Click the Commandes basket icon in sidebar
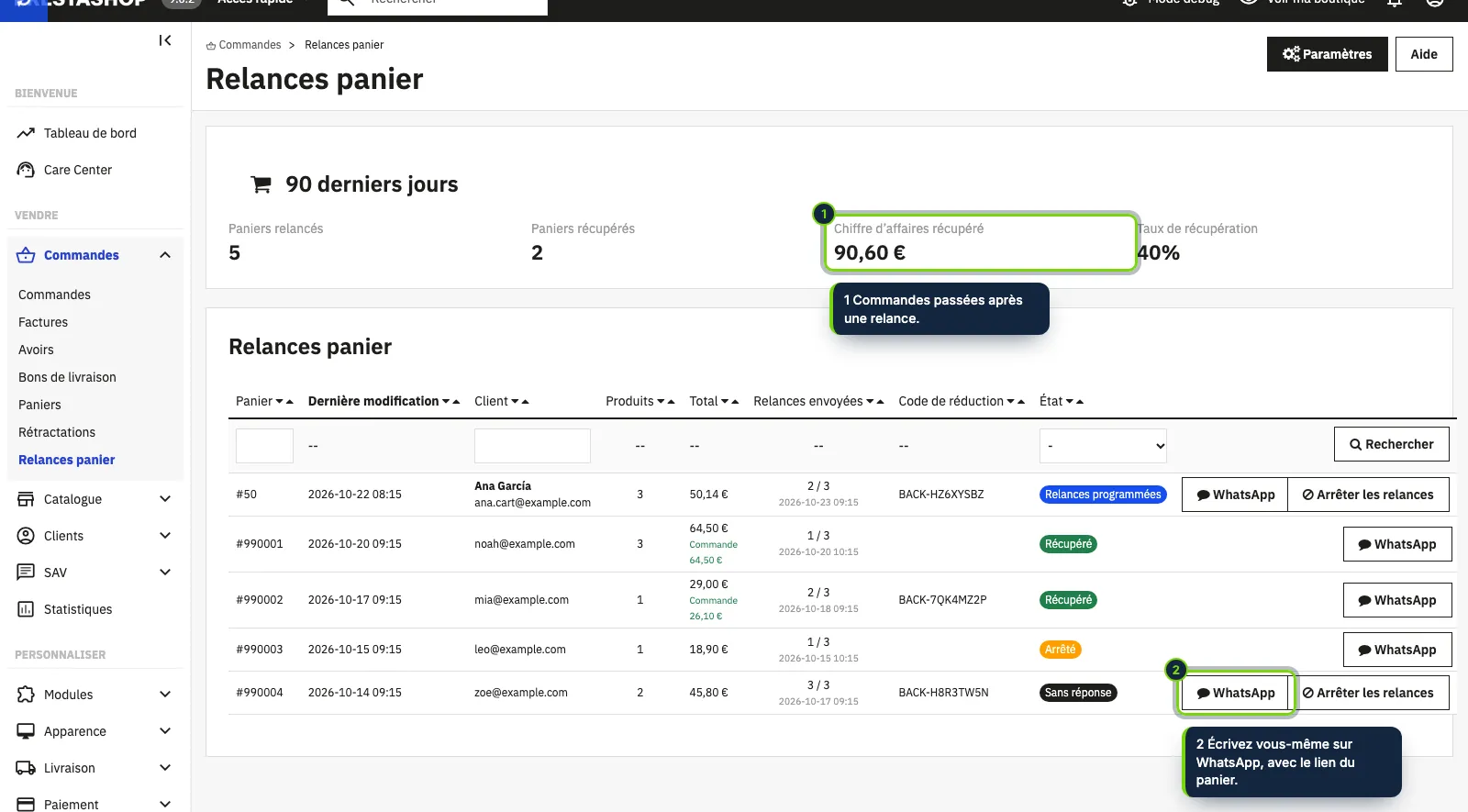Viewport: 1468px width, 812px height. pos(26,255)
